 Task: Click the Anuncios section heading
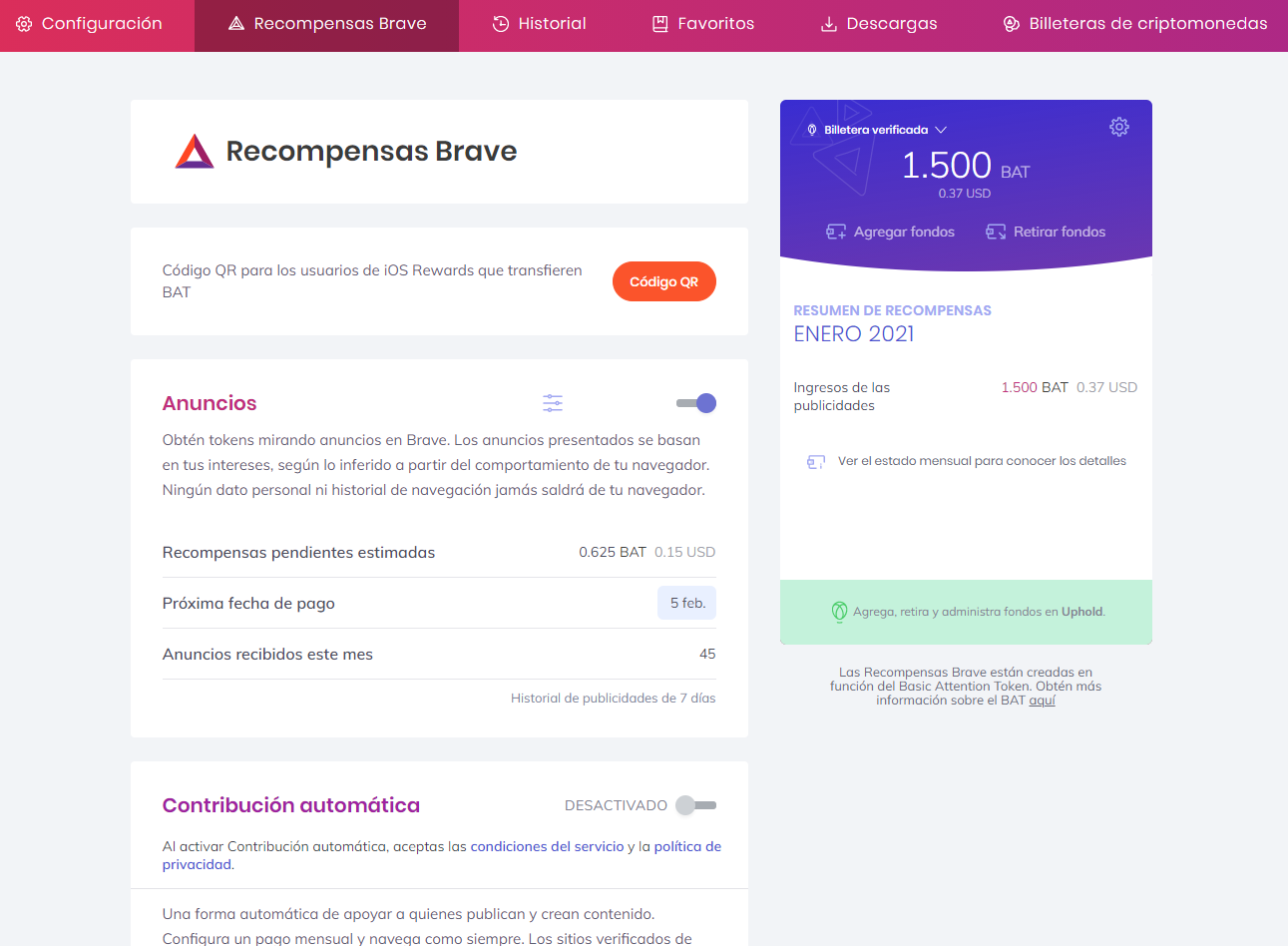pos(210,403)
